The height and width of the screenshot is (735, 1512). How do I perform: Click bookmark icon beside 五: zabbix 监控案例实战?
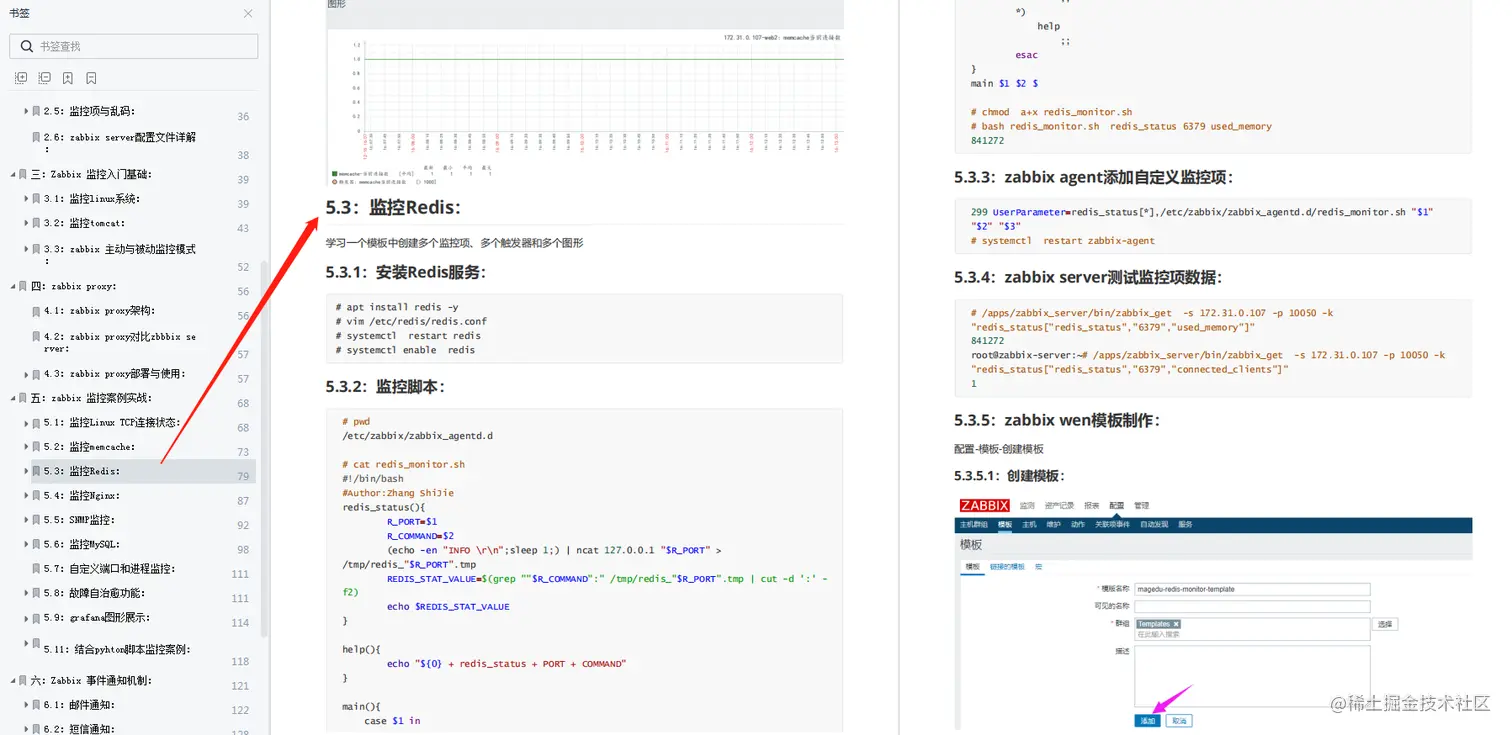(x=24, y=398)
